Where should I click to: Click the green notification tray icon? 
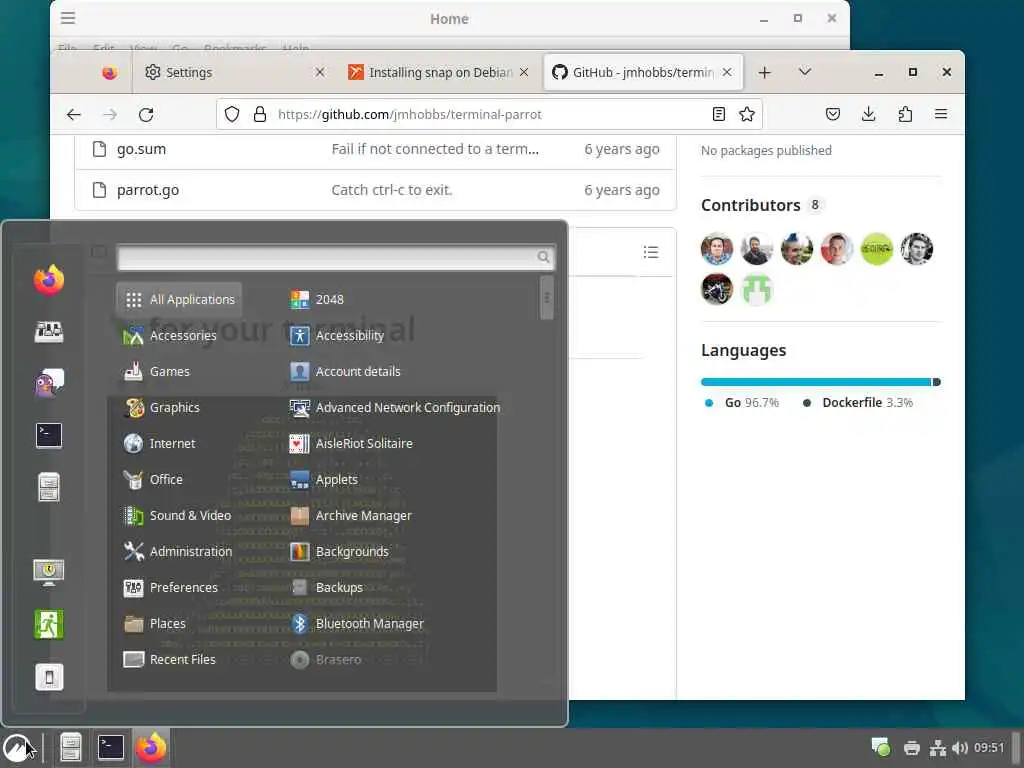[880, 746]
